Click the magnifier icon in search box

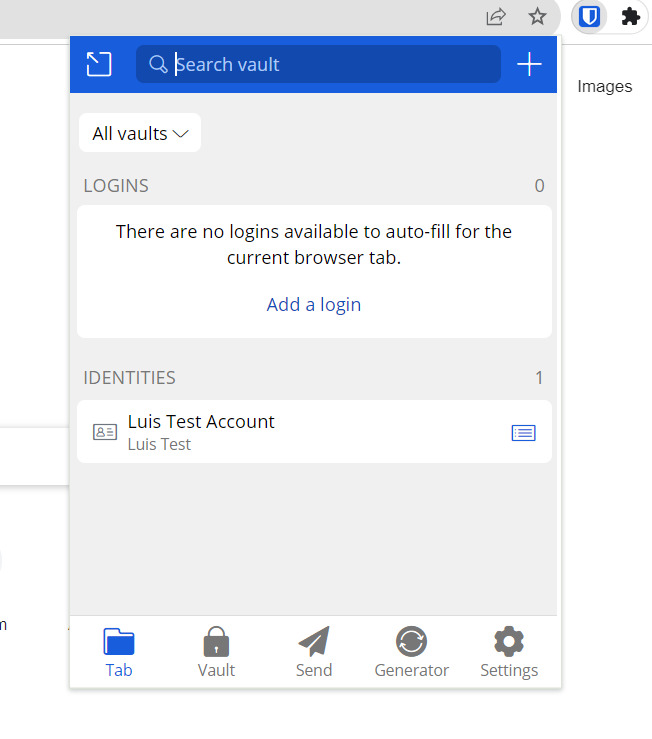coord(158,64)
